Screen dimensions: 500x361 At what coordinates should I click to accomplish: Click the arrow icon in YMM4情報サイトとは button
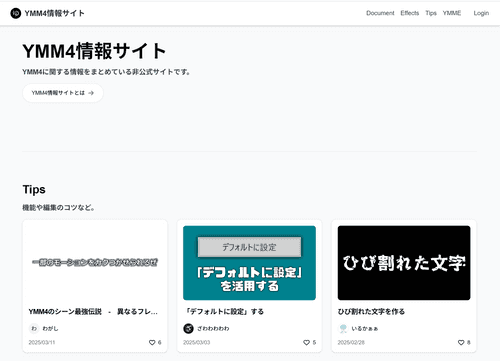click(x=91, y=93)
